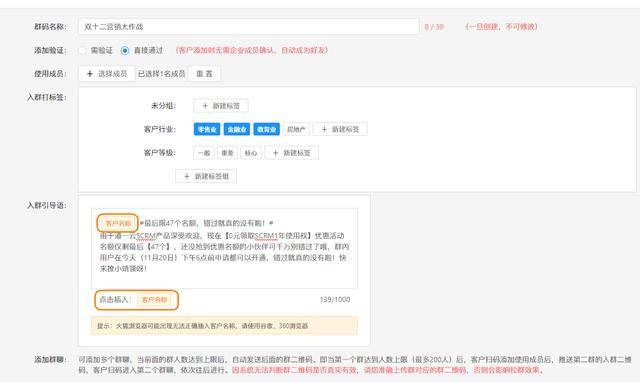Select the 核心 customer level tag
The width and height of the screenshot is (640, 382).
tap(251, 153)
